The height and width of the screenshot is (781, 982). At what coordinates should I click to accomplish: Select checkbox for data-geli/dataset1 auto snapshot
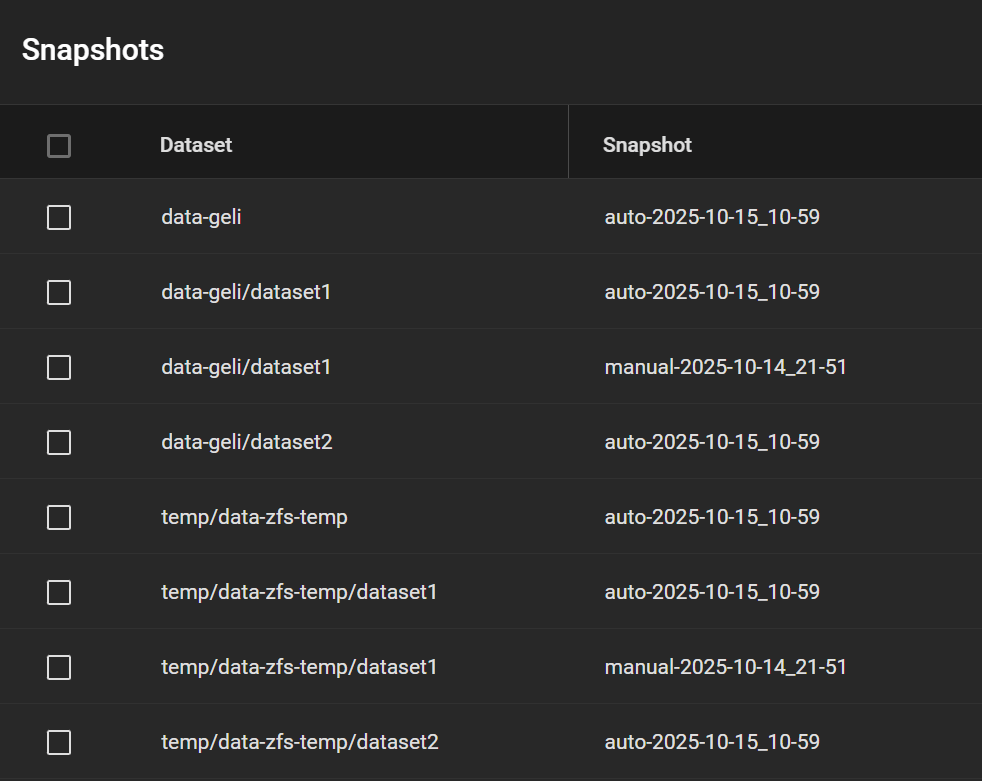(59, 292)
